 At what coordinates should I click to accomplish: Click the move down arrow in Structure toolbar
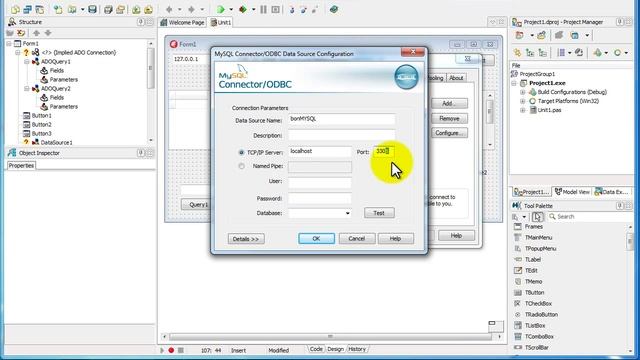point(48,33)
